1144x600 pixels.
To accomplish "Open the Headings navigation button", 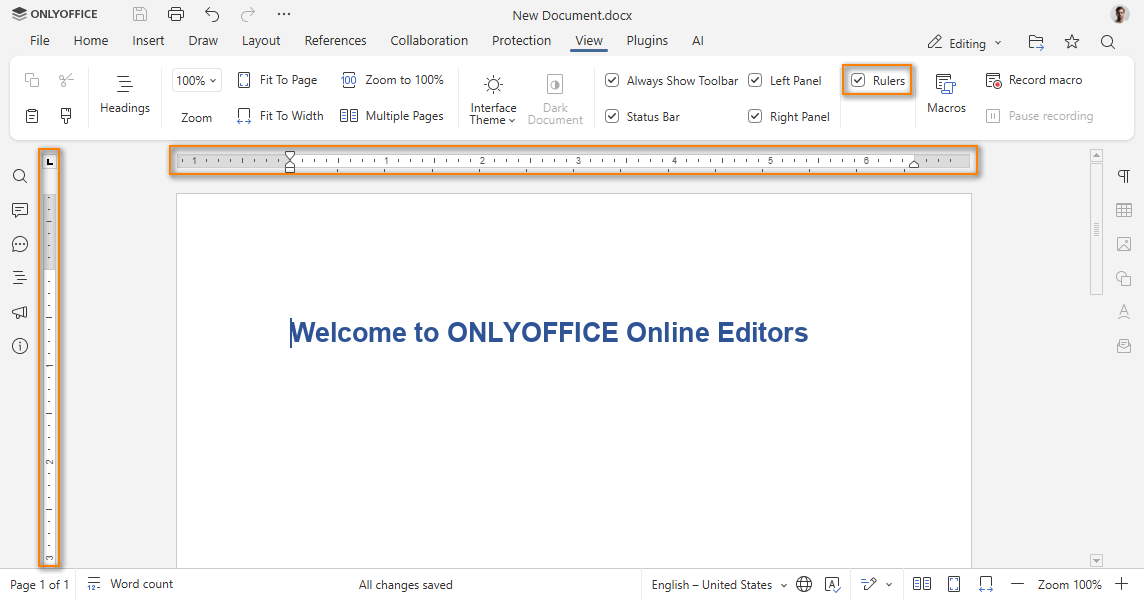I will (125, 93).
